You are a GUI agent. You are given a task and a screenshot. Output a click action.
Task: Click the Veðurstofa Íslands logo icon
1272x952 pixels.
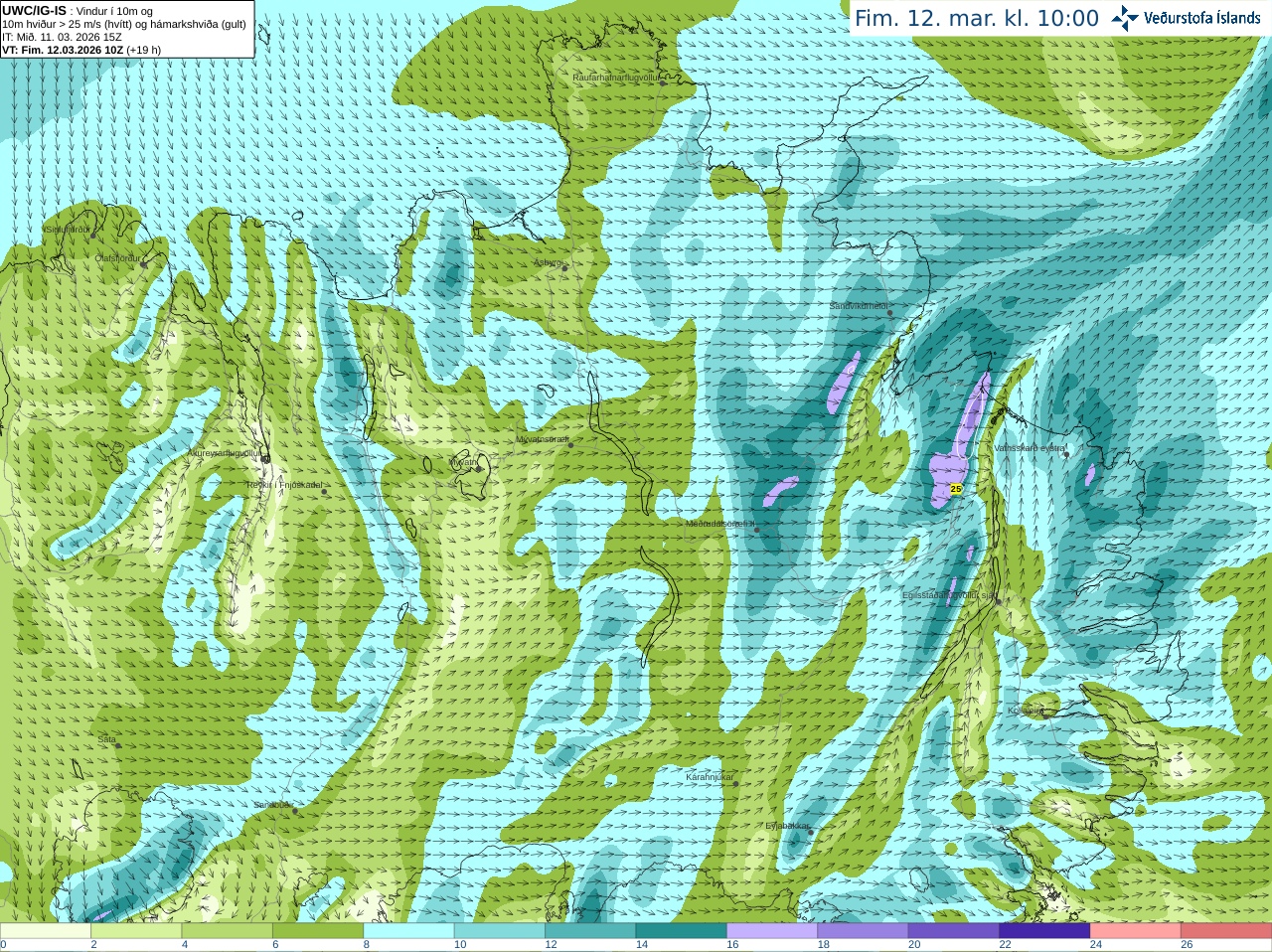(x=1125, y=18)
